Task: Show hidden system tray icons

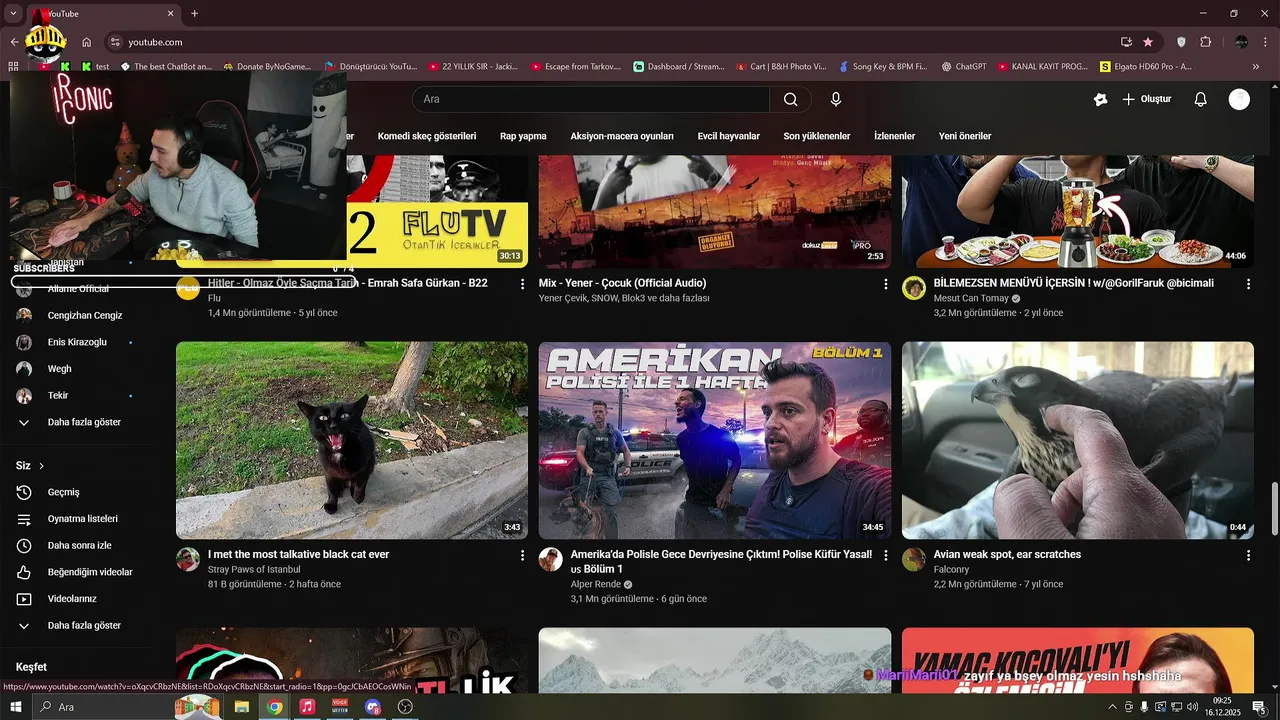Action: tap(1112, 707)
